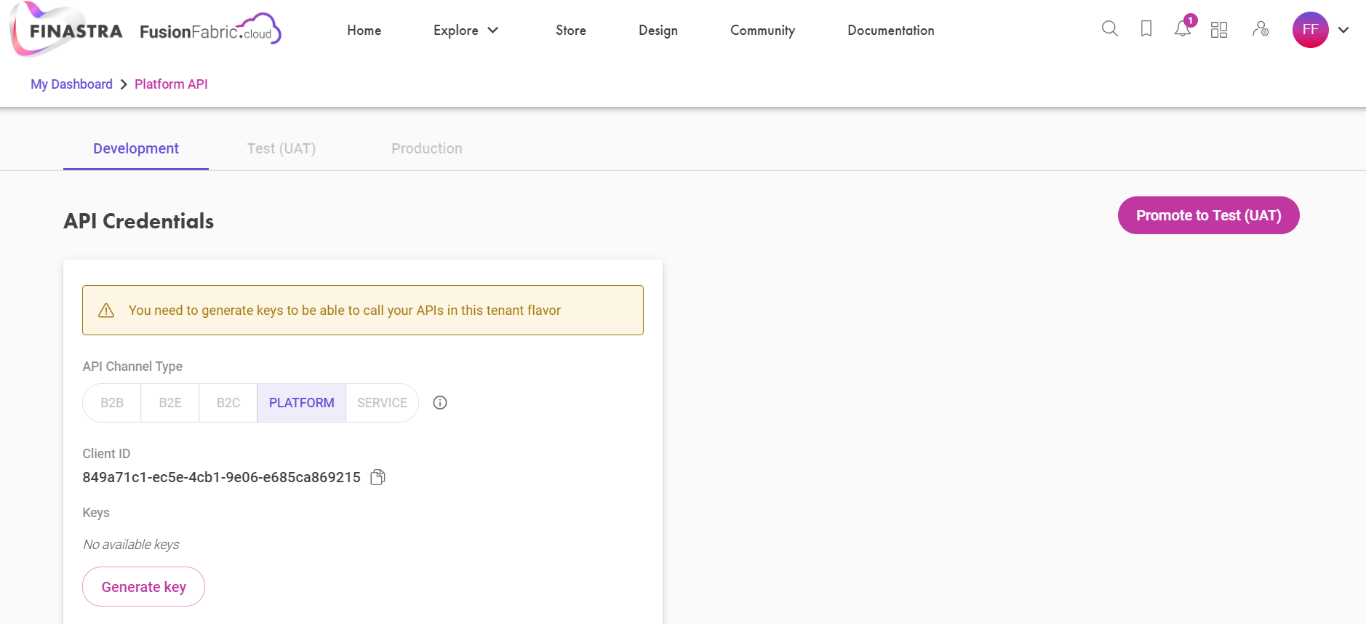Image resolution: width=1366 pixels, height=624 pixels.
Task: Open the Community menu item
Action: click(763, 30)
